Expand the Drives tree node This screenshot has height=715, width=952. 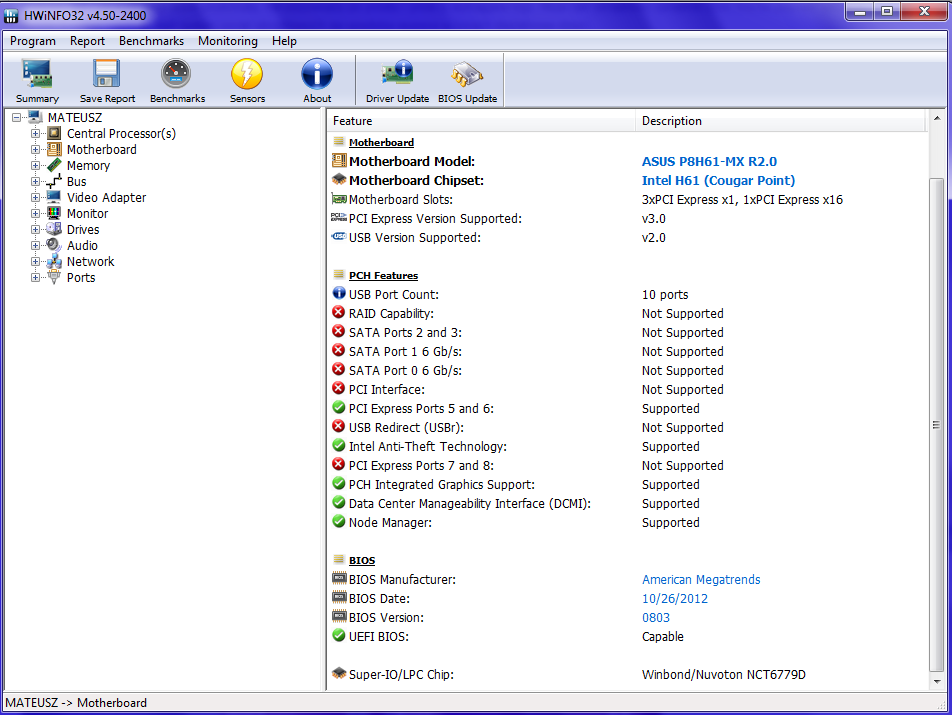click(35, 229)
